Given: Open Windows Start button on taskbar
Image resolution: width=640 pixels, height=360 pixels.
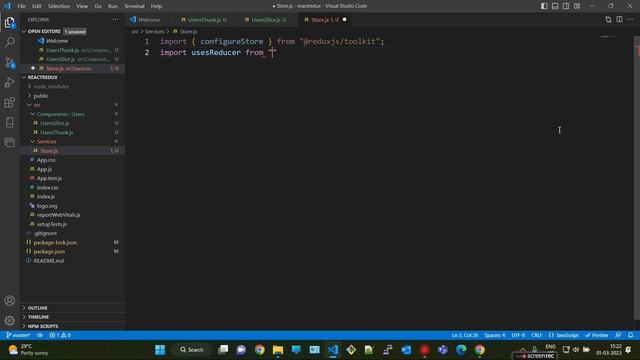Looking at the screenshot, I should 160,350.
